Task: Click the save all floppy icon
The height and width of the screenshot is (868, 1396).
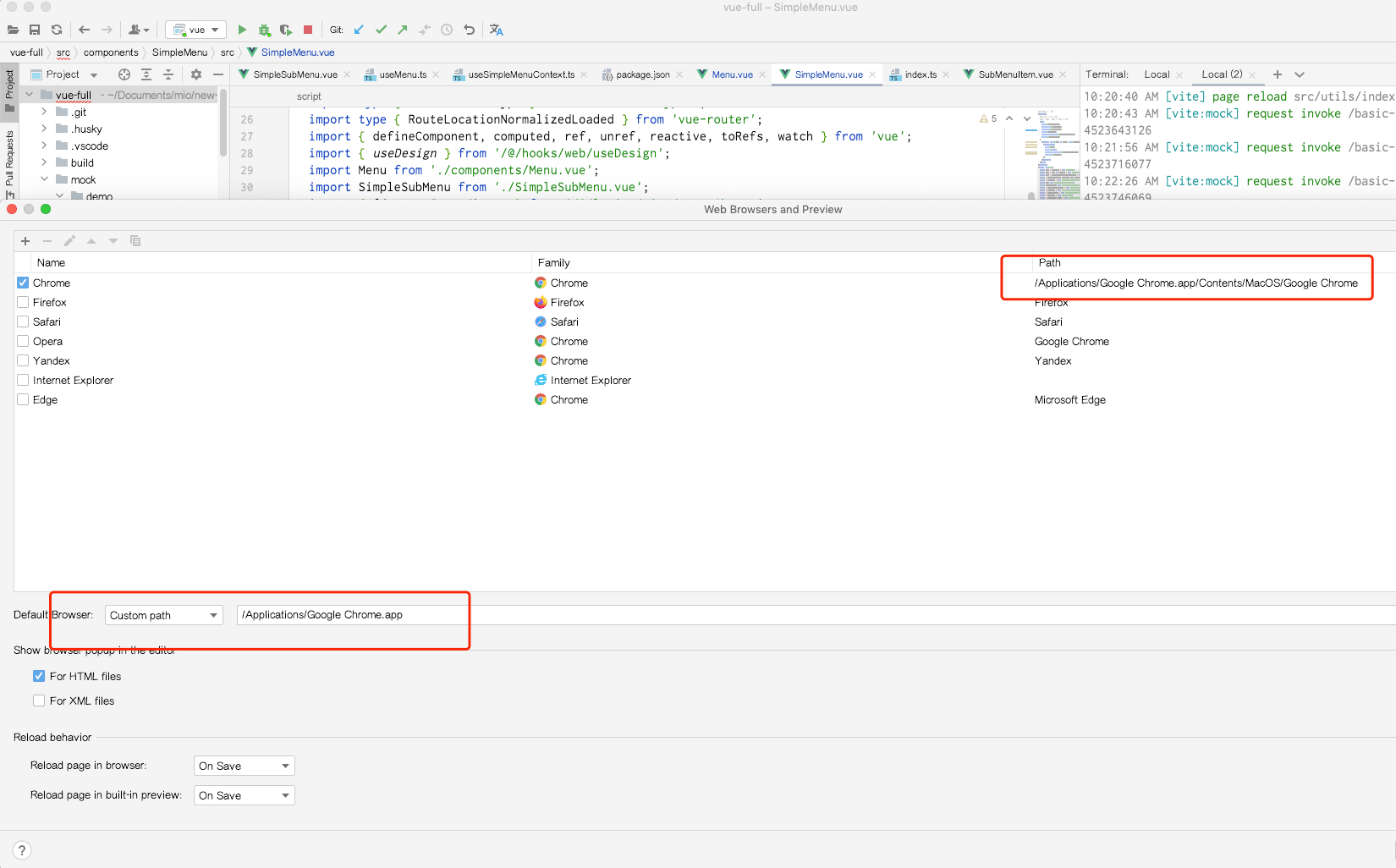Action: [x=35, y=30]
